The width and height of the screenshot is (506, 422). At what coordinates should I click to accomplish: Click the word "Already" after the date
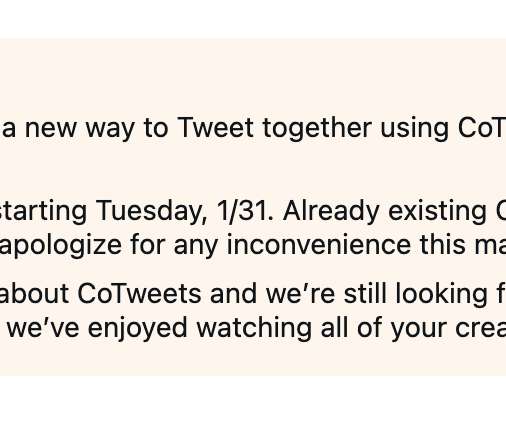click(331, 213)
